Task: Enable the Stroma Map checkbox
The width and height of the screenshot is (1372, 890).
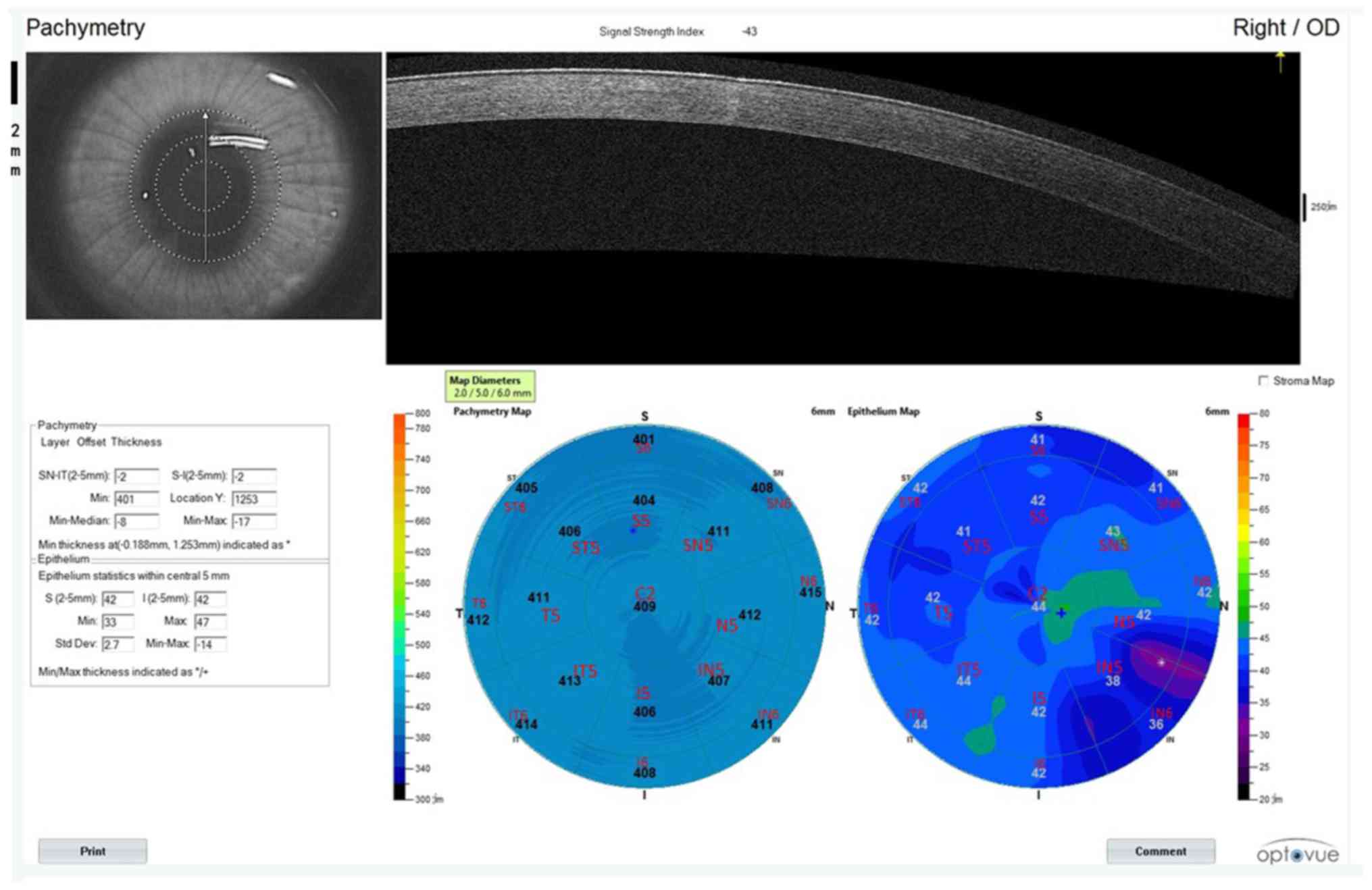Action: [x=1263, y=381]
